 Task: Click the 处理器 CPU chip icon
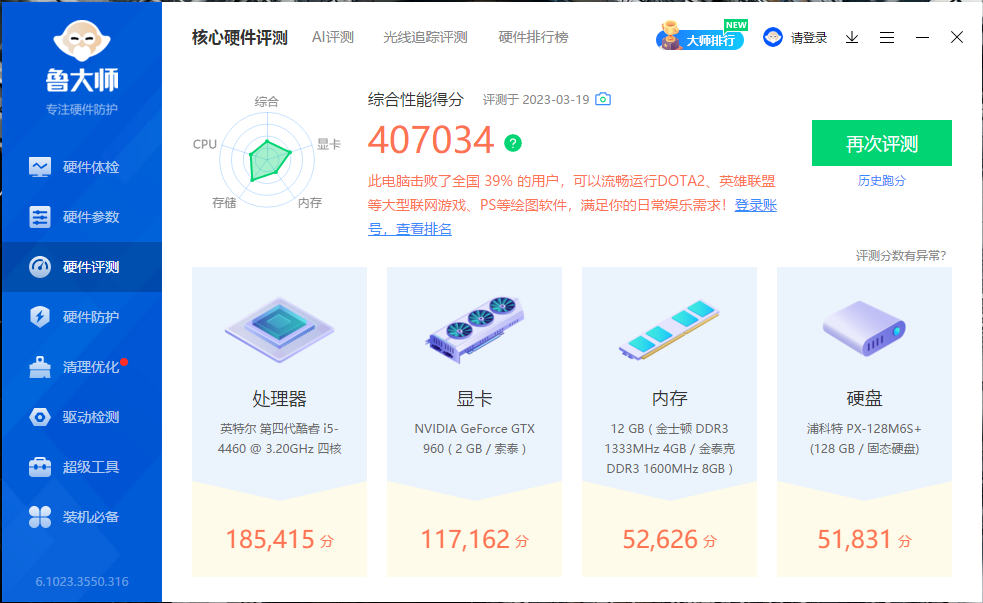[280, 329]
